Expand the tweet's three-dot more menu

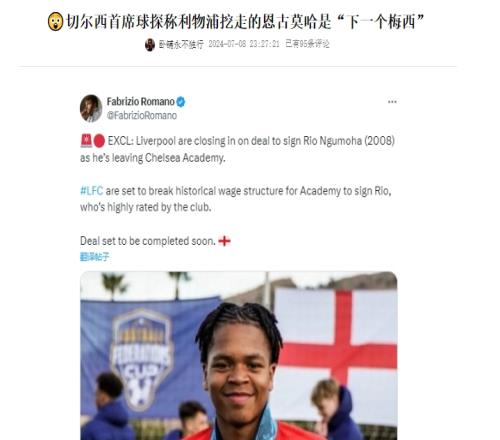pyautogui.click(x=392, y=102)
